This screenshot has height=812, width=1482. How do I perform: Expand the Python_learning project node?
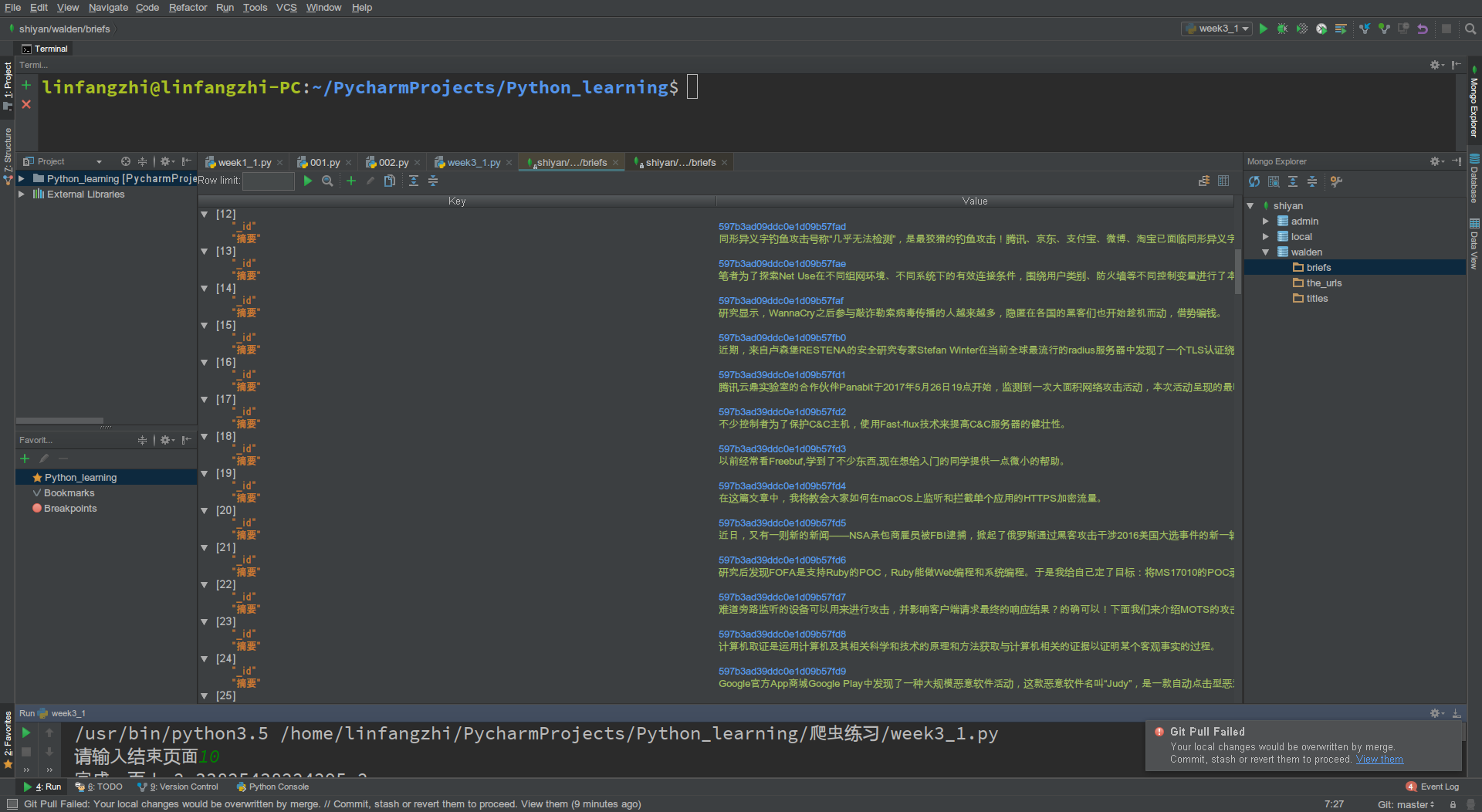click(x=22, y=178)
